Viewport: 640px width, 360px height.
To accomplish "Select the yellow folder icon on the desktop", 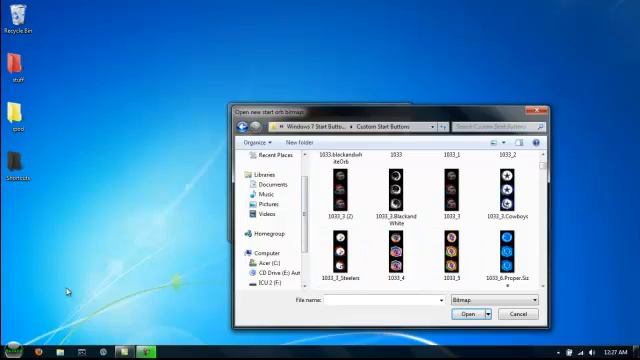I will pos(15,113).
